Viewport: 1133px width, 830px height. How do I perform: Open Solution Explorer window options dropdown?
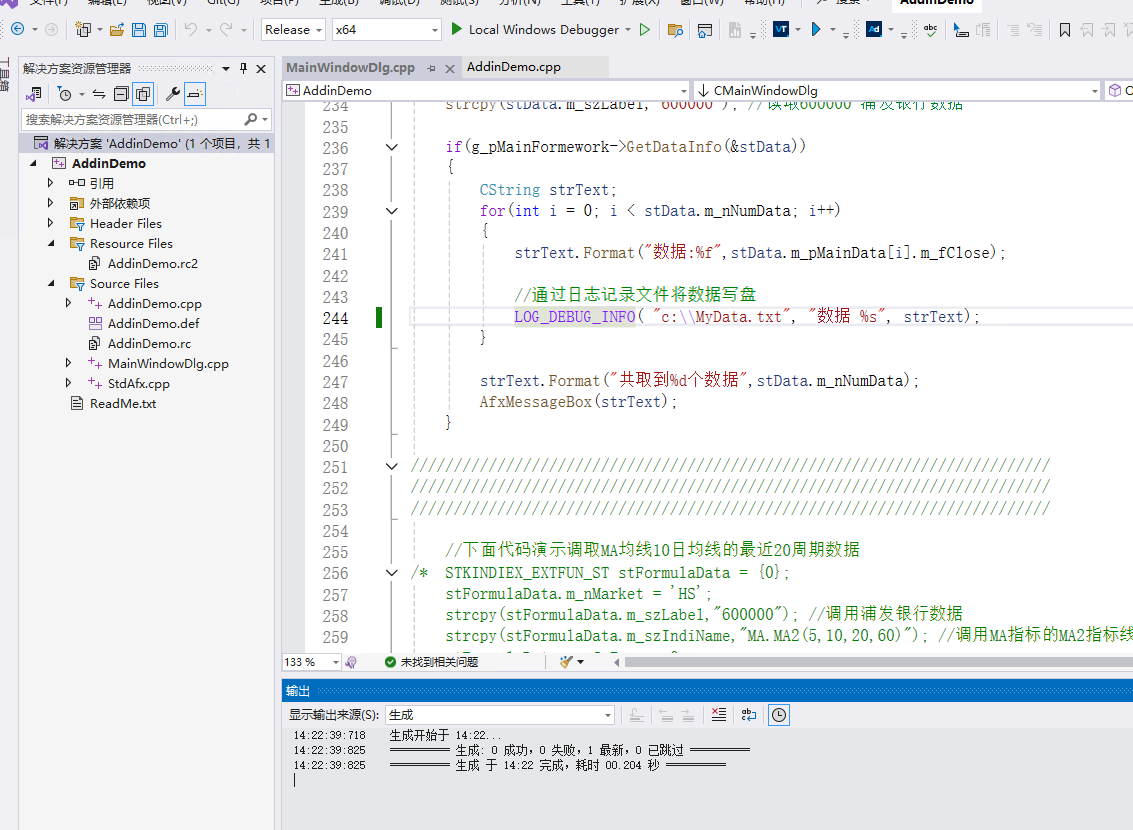pyautogui.click(x=225, y=69)
